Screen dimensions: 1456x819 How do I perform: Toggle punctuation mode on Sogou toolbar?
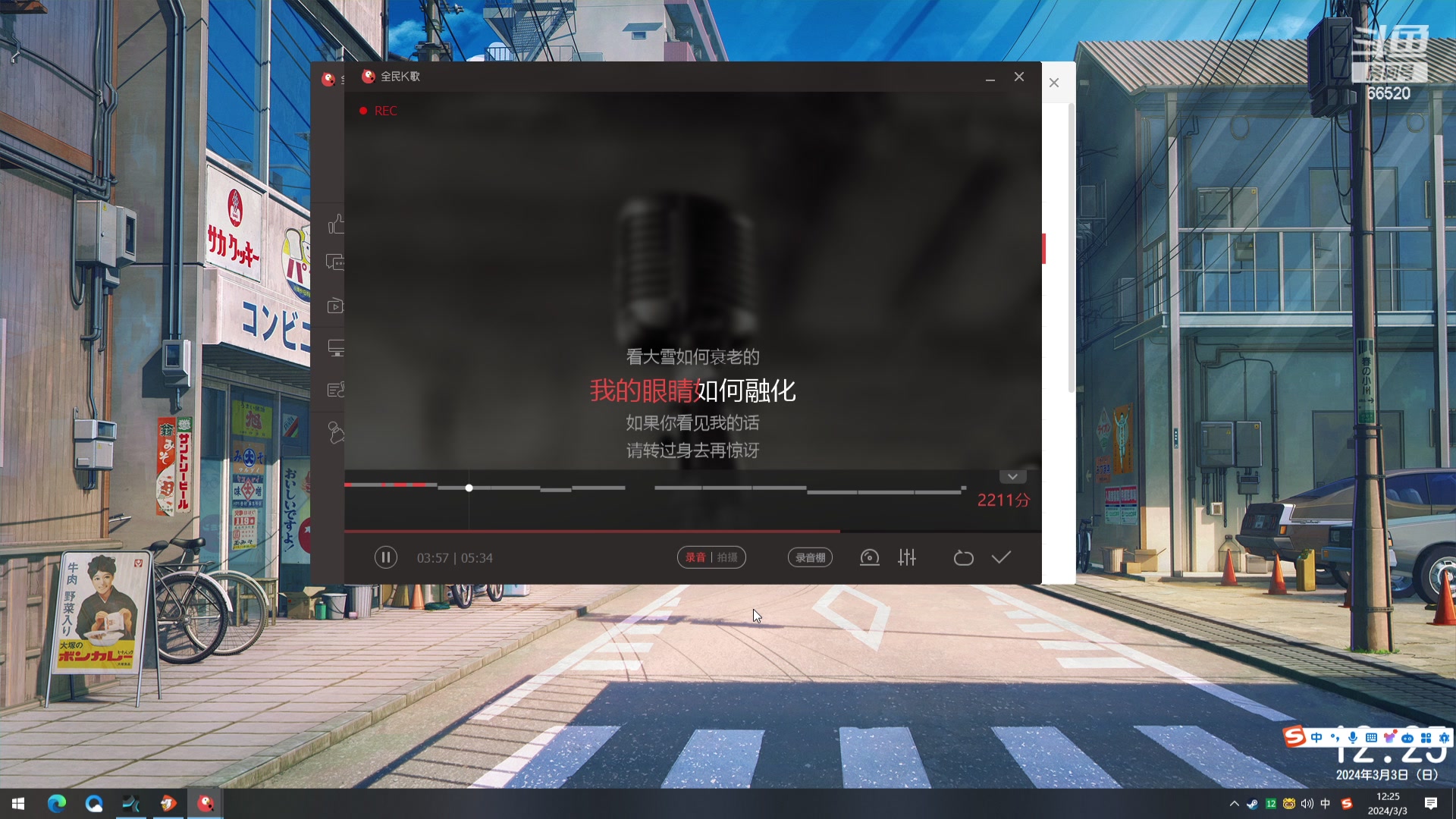coord(1335,738)
